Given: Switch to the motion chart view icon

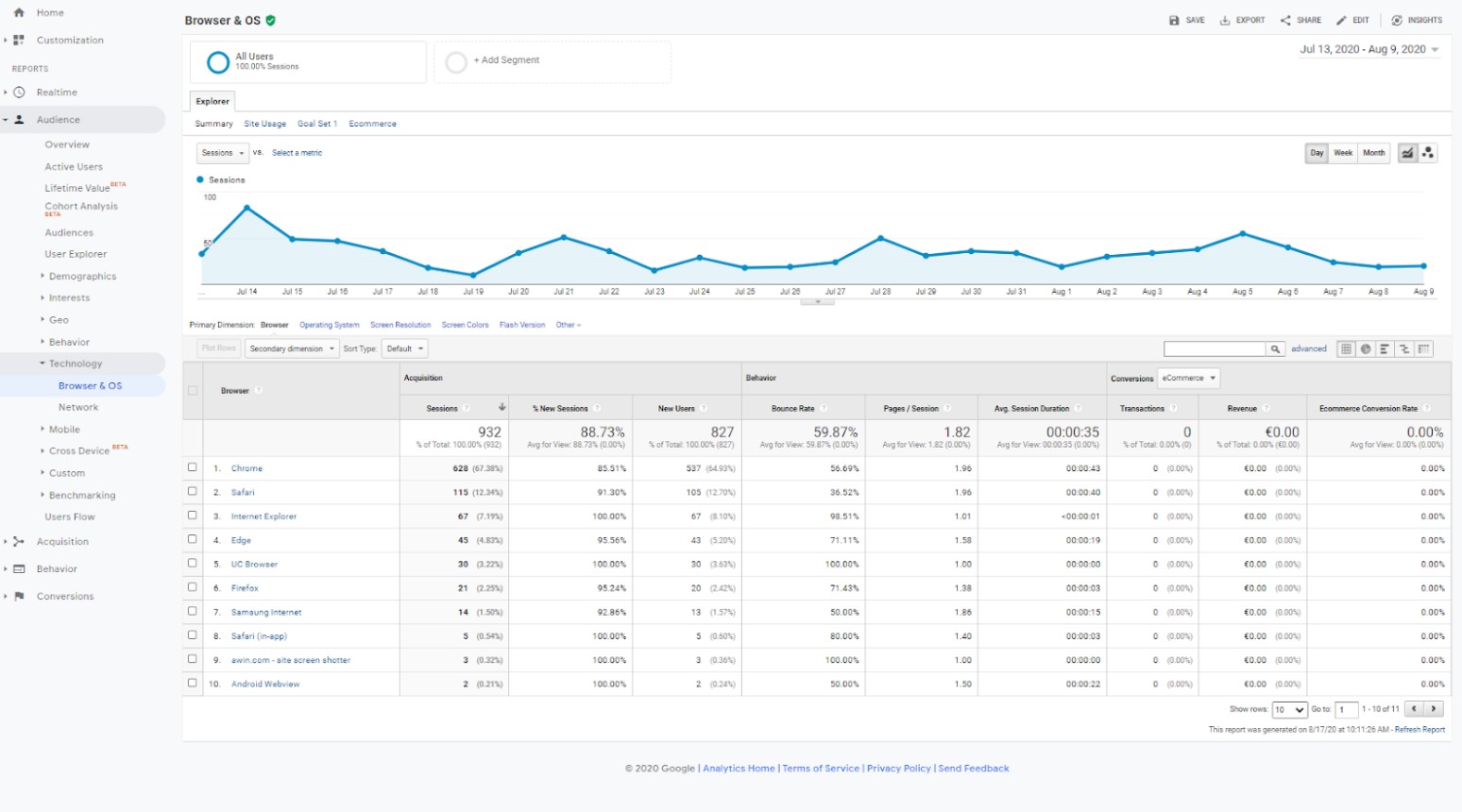Looking at the screenshot, I should (x=1428, y=153).
